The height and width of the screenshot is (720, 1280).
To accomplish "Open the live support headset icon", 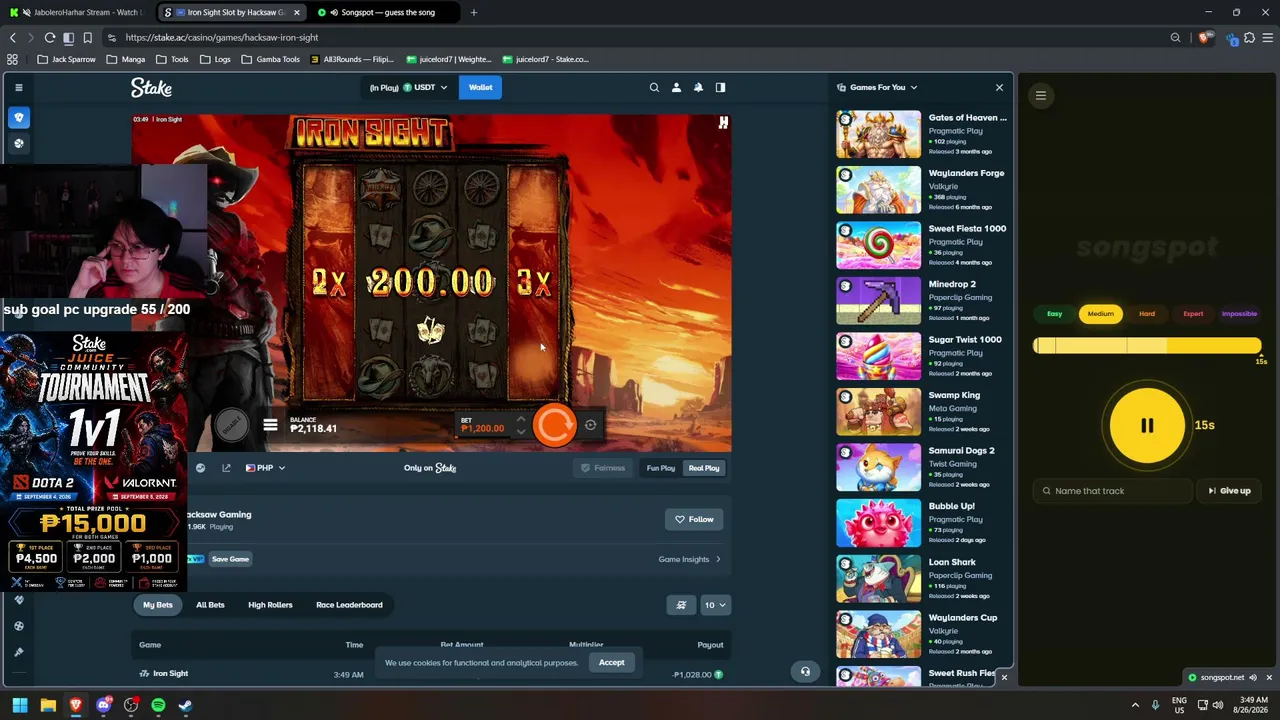I will pyautogui.click(x=805, y=672).
